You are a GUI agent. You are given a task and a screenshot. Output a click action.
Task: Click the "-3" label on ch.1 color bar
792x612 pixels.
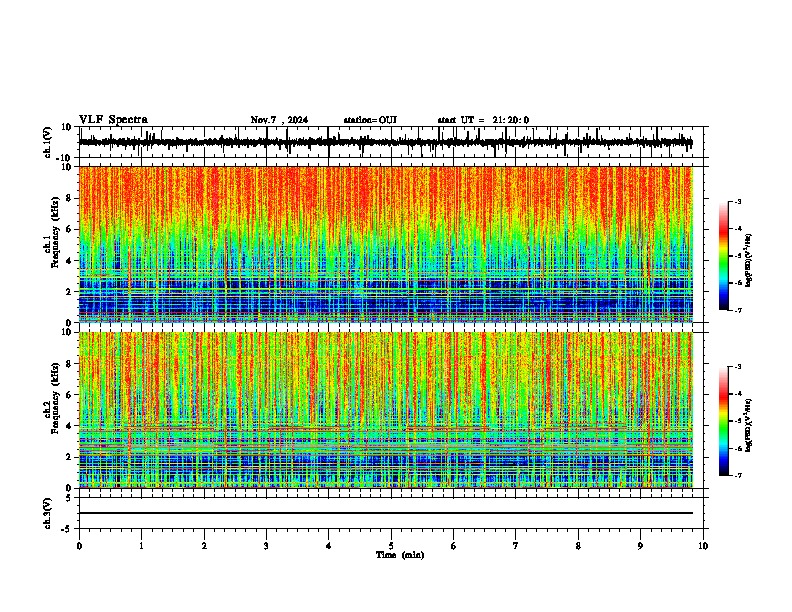[737, 202]
